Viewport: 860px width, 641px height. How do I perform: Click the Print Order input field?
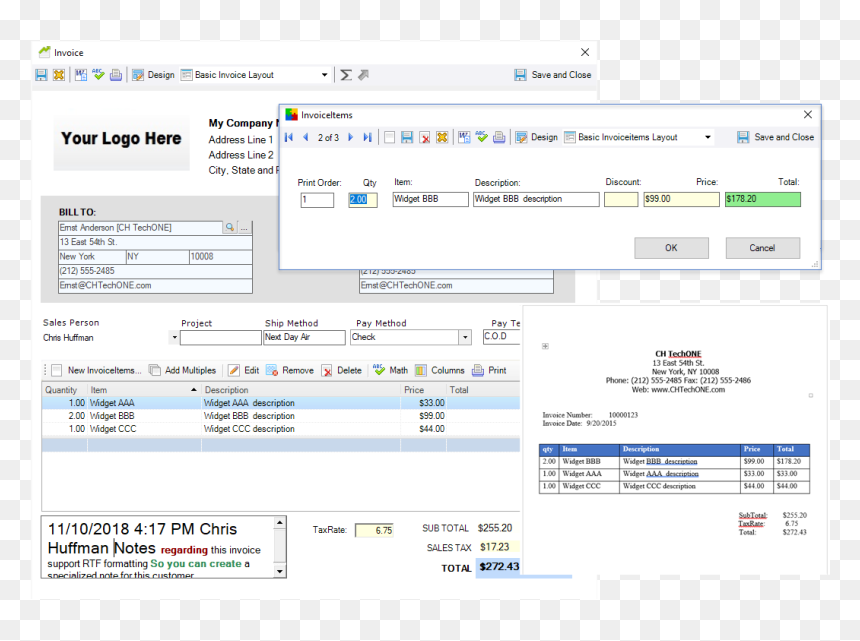[317, 200]
